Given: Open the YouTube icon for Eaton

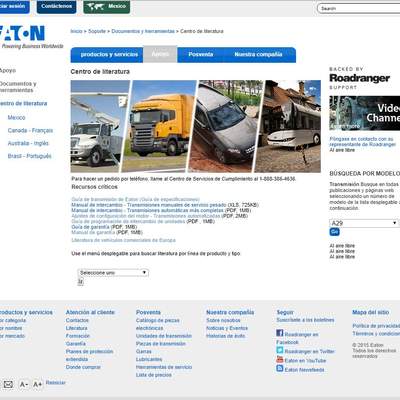Looking at the screenshot, I should click(280, 359).
